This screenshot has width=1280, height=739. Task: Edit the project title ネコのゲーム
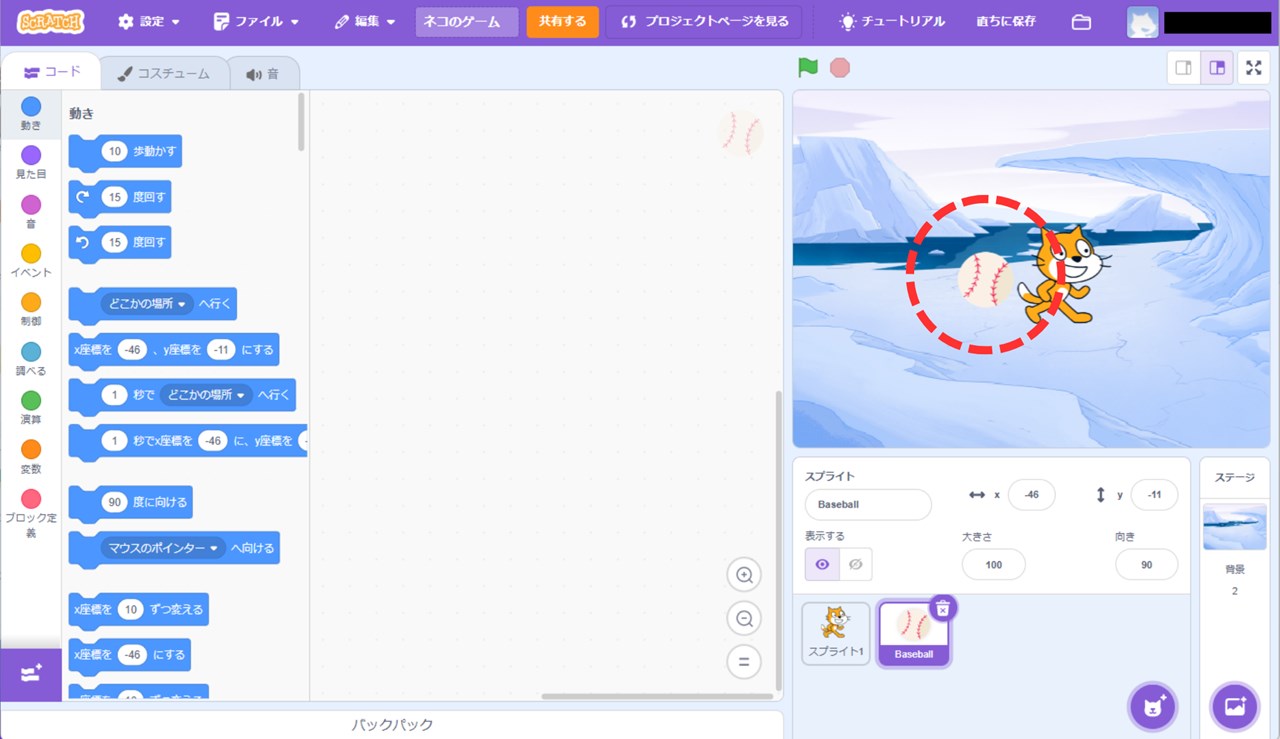(467, 22)
